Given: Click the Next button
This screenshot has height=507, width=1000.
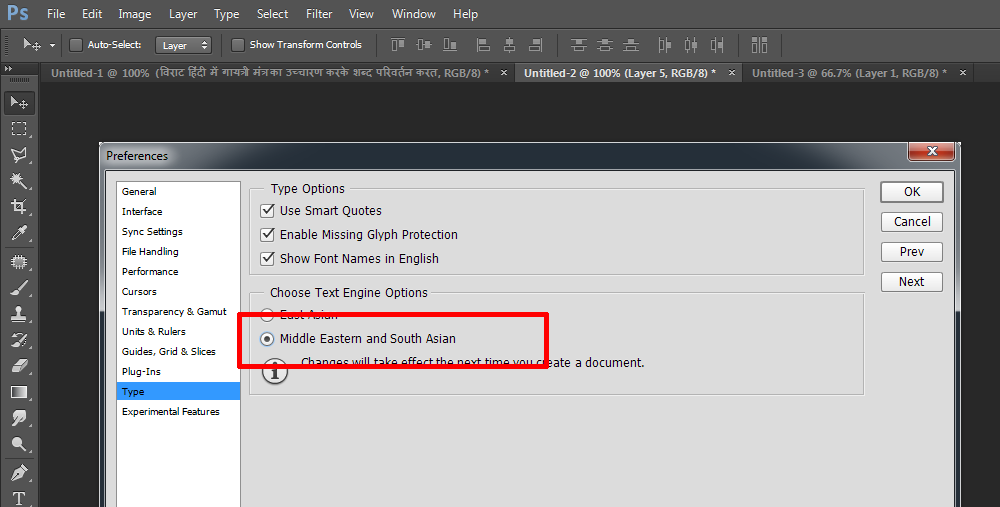Looking at the screenshot, I should pyautogui.click(x=912, y=281).
